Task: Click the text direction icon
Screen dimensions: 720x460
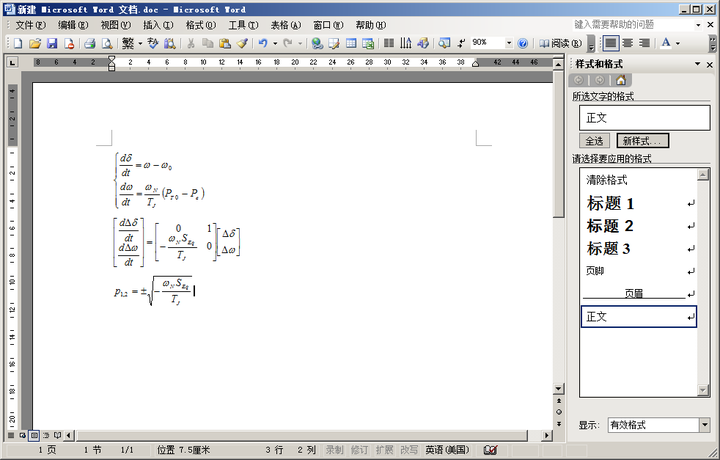Action: (x=405, y=43)
